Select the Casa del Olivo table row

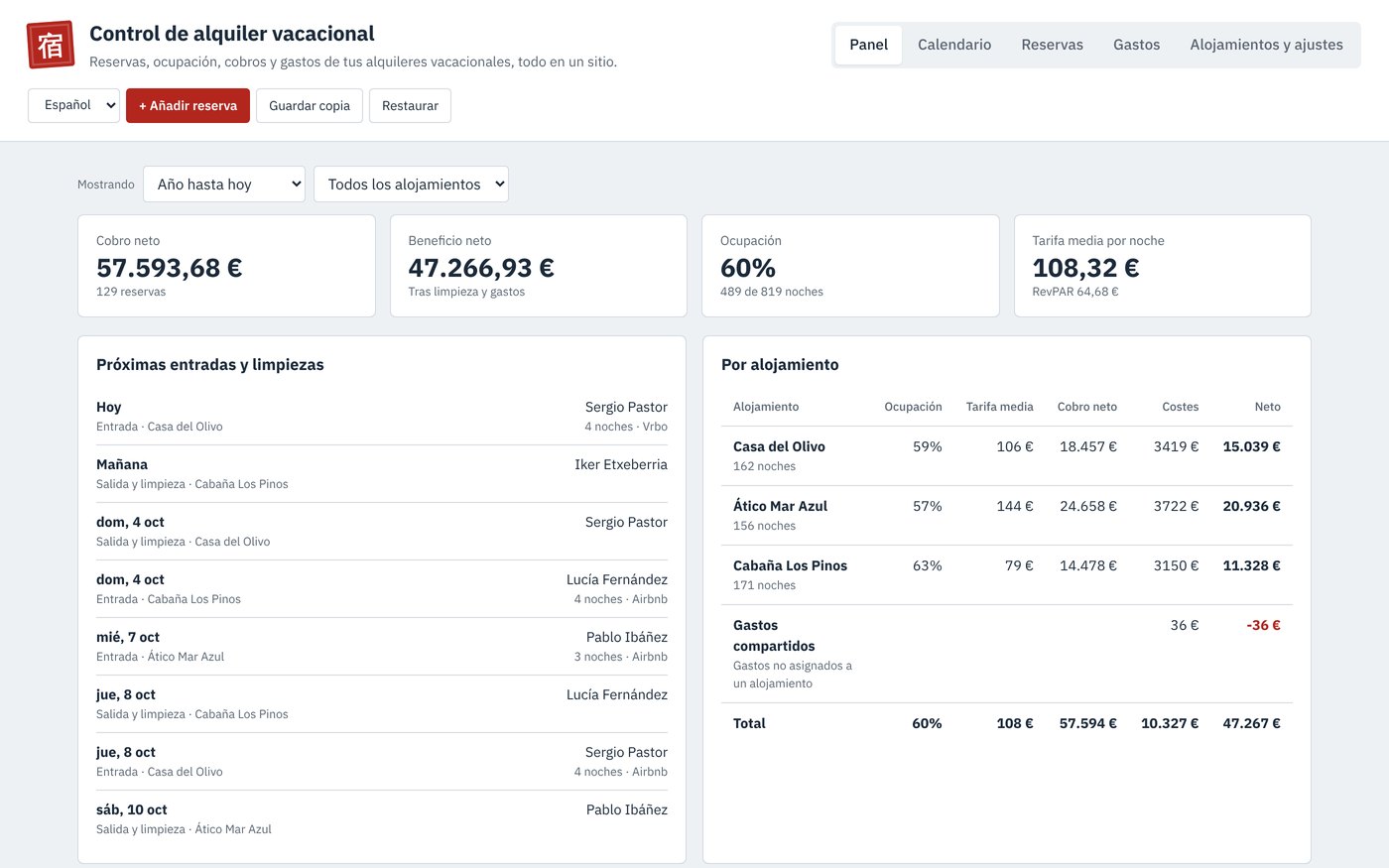[1006, 455]
